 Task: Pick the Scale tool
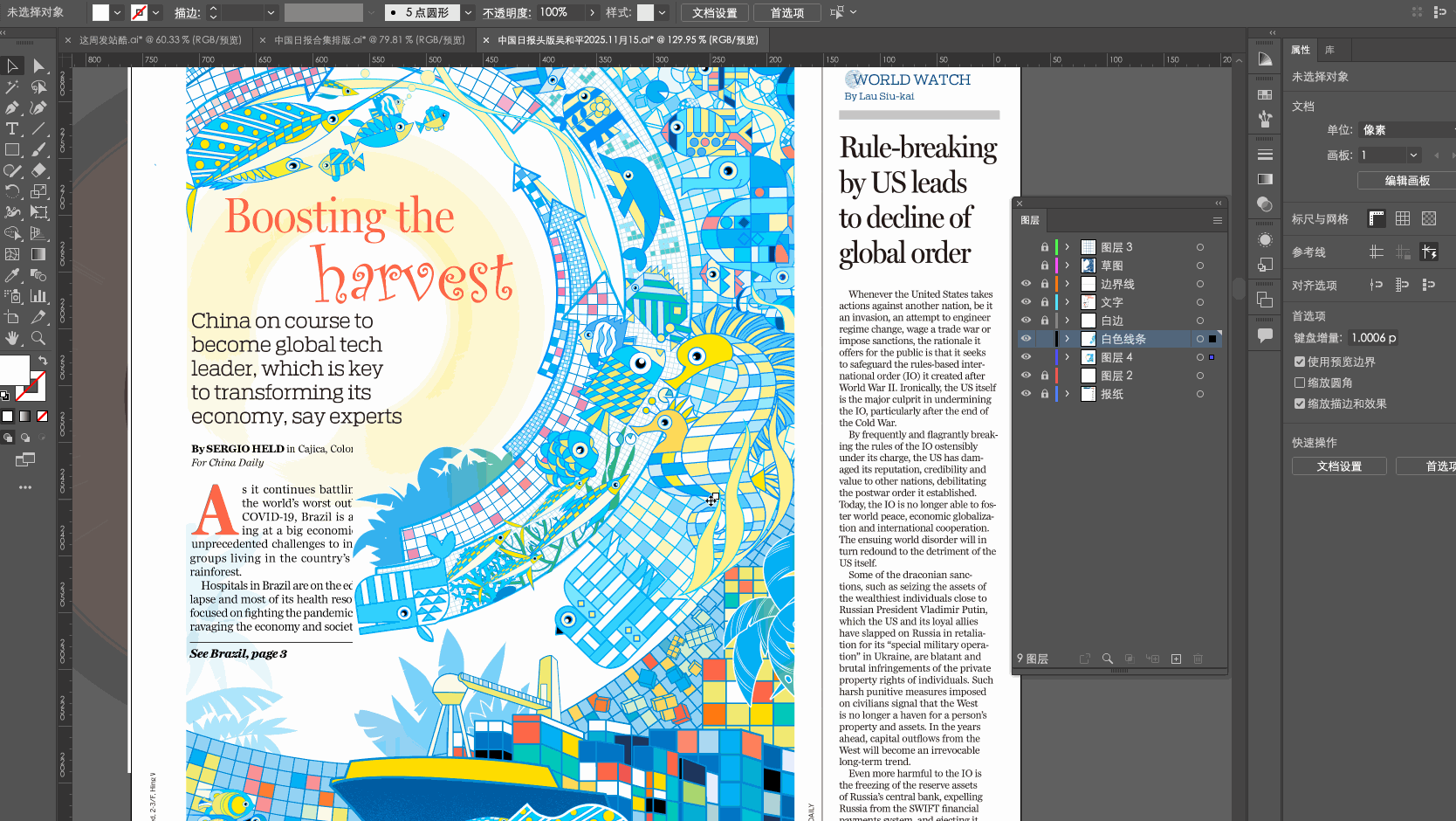click(x=38, y=191)
